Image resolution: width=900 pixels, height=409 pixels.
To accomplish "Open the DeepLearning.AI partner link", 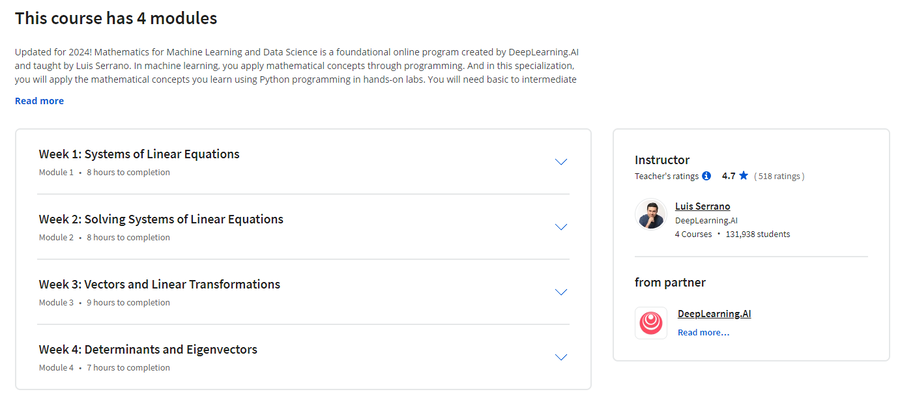I will [x=714, y=314].
